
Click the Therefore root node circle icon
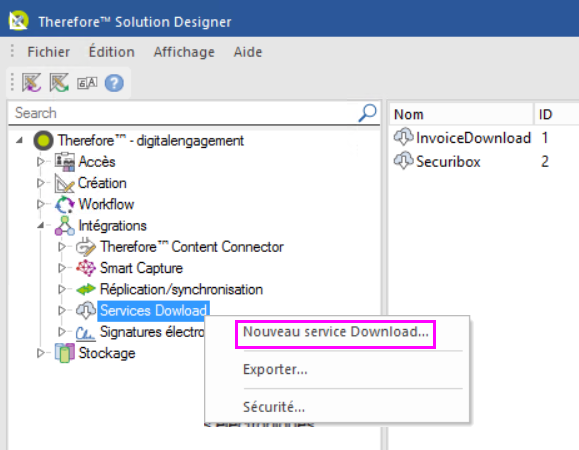coord(44,141)
